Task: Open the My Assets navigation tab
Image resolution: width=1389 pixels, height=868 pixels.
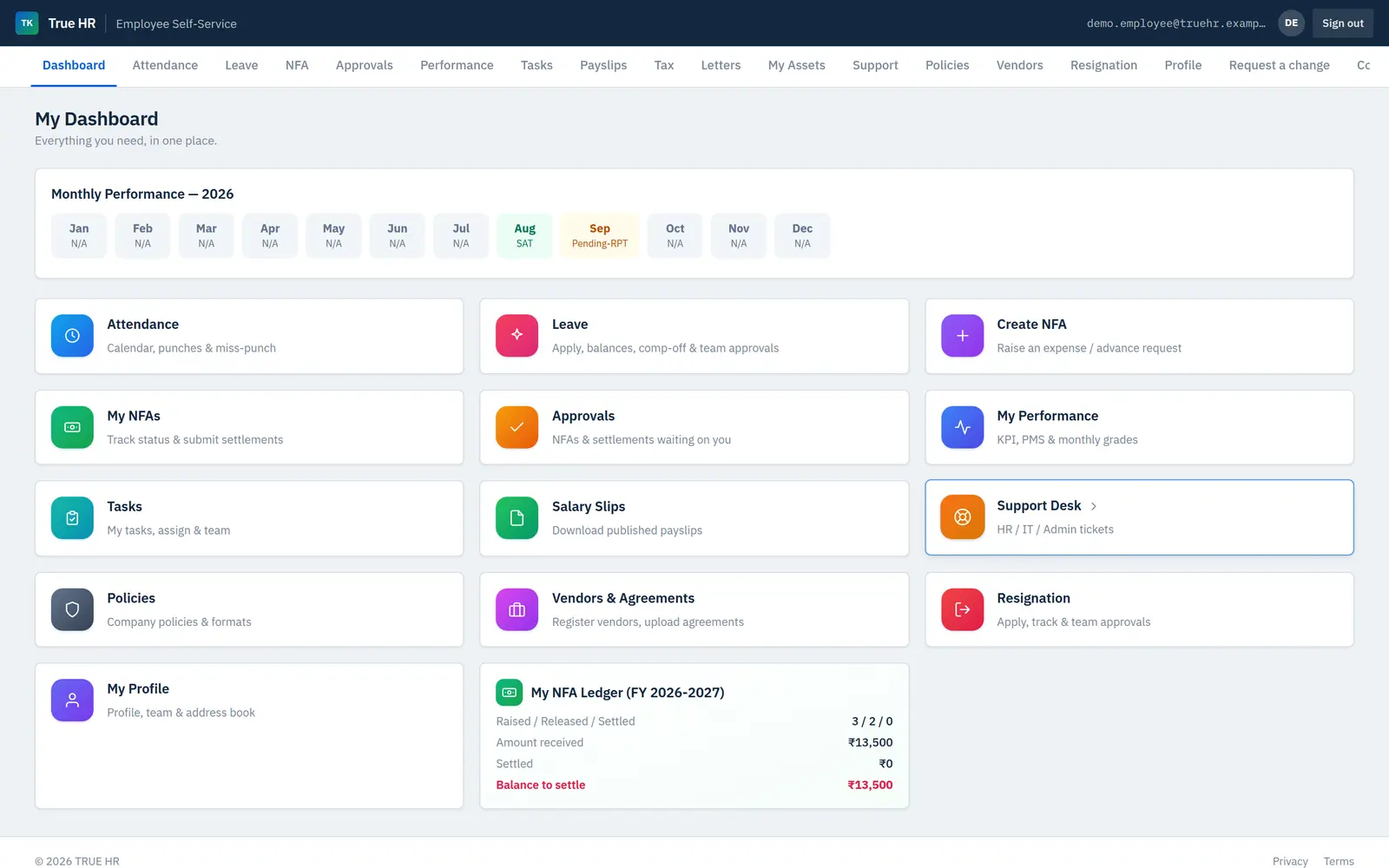Action: coord(797,66)
